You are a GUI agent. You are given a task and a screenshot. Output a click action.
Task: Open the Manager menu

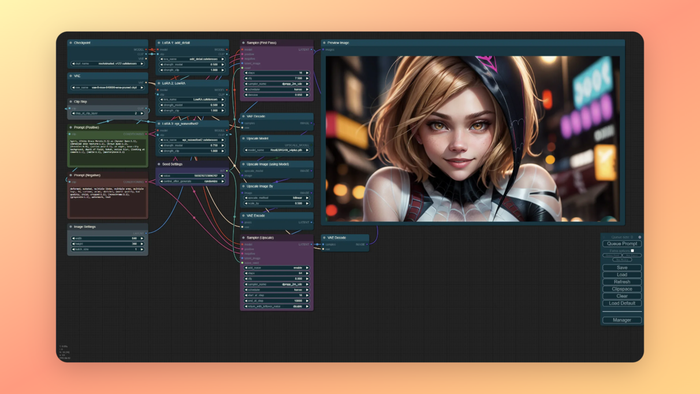point(622,320)
